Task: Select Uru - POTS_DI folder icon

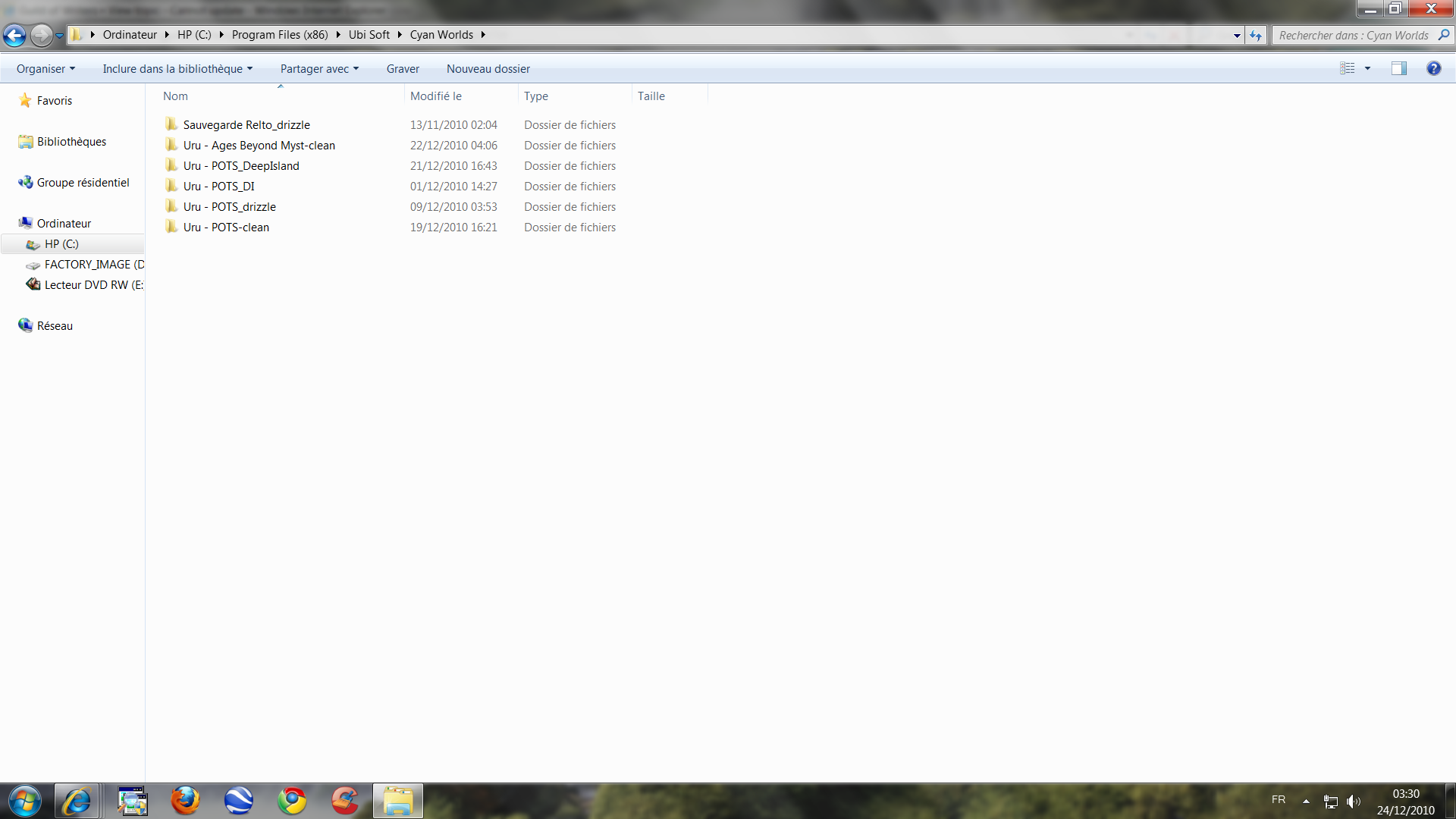Action: (x=171, y=186)
